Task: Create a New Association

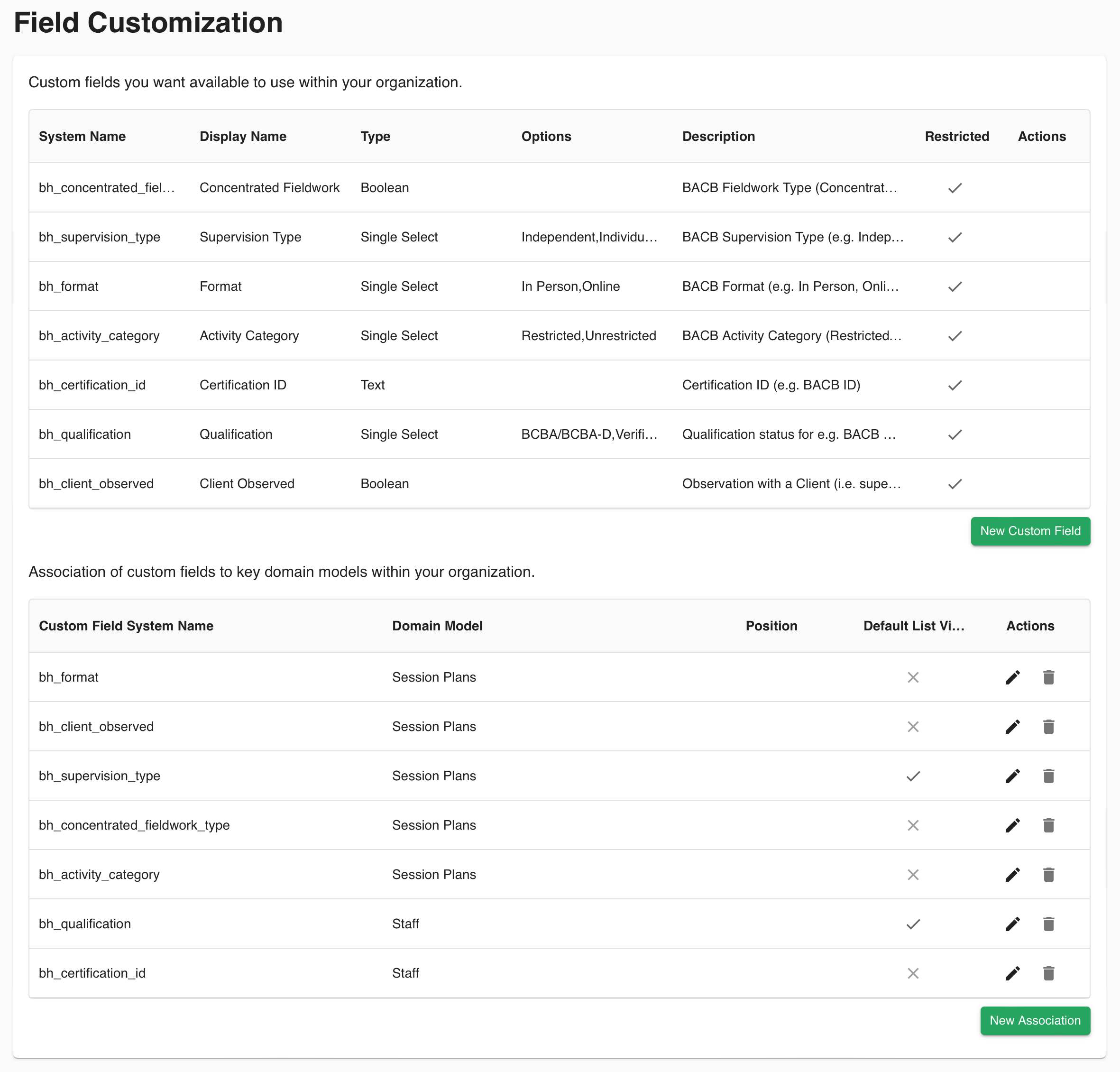Action: tap(1034, 1021)
